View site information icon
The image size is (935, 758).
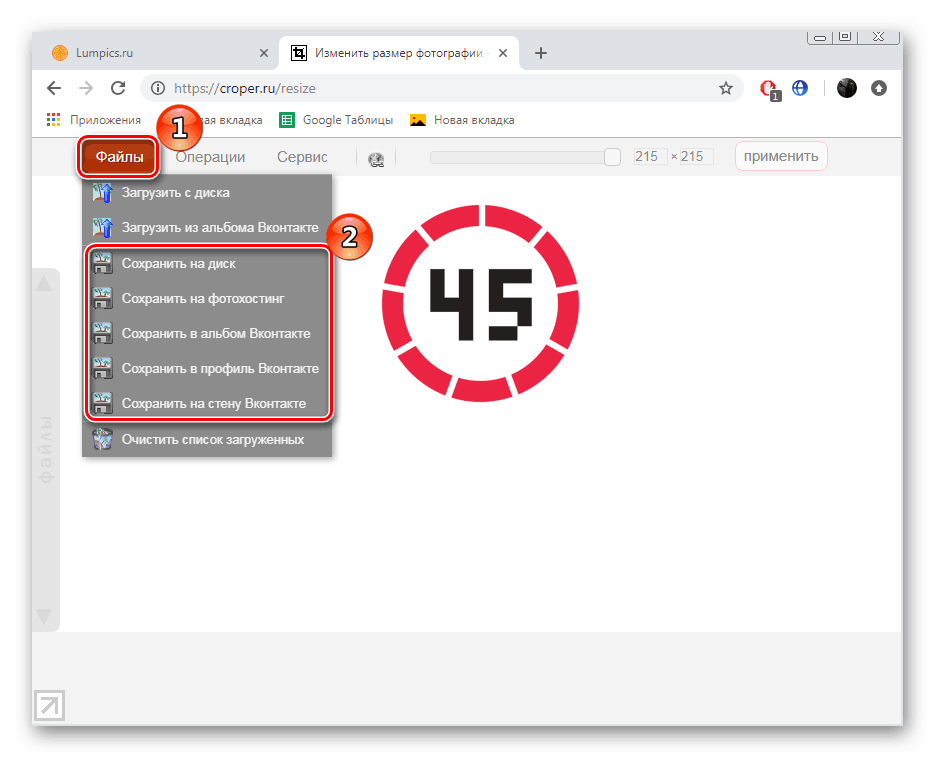point(158,88)
